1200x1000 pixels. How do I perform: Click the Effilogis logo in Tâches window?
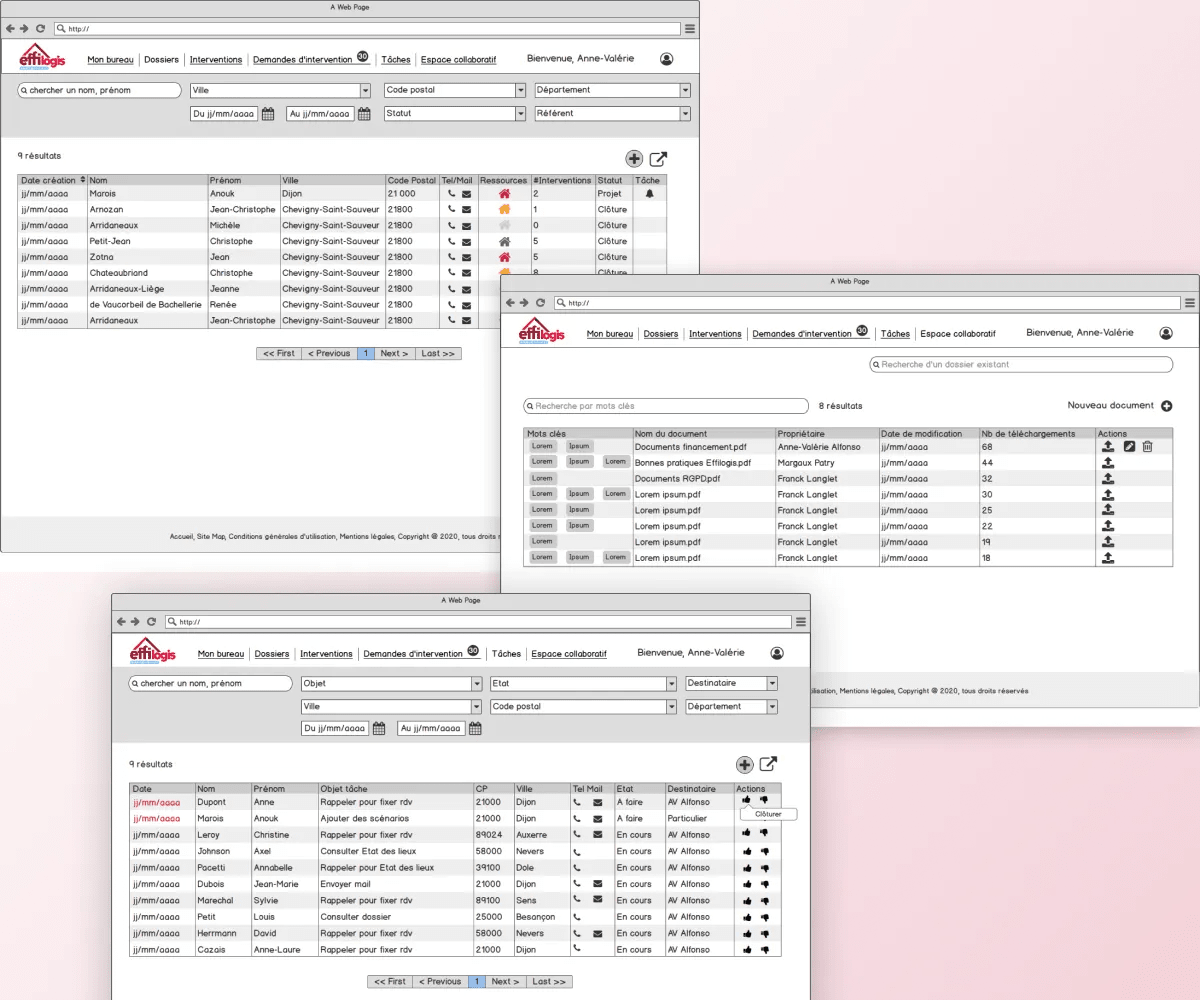[x=153, y=651]
